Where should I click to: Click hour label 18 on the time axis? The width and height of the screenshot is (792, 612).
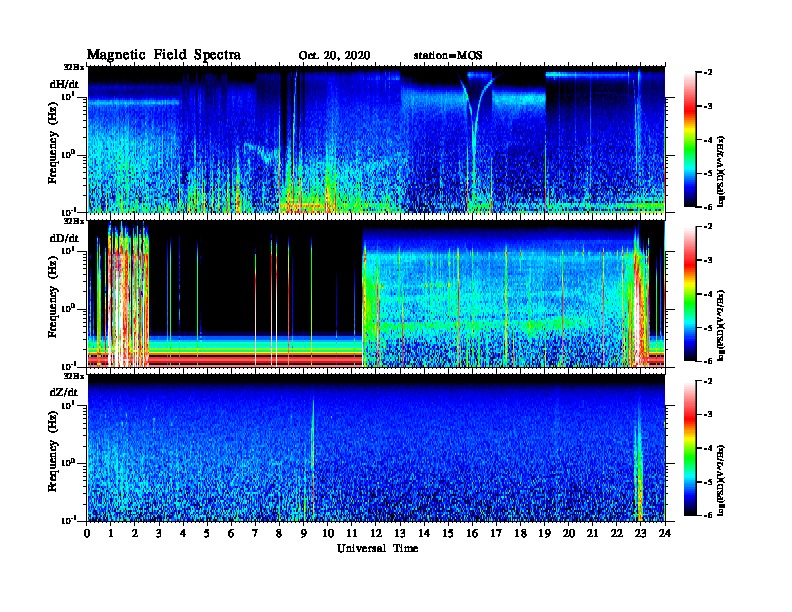[520, 533]
